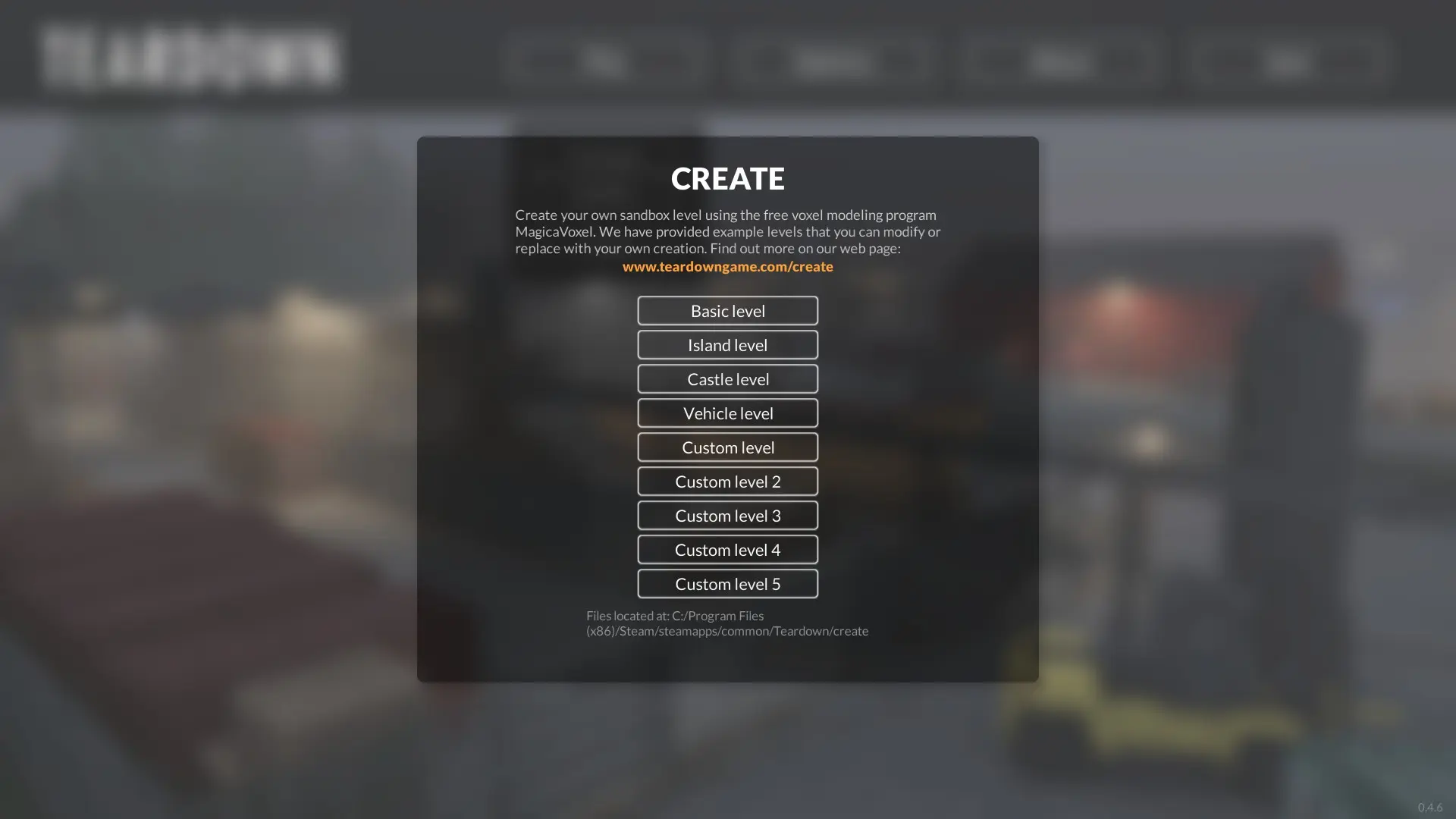Select Custom level 2
Viewport: 1456px width, 819px height.
[x=727, y=481]
